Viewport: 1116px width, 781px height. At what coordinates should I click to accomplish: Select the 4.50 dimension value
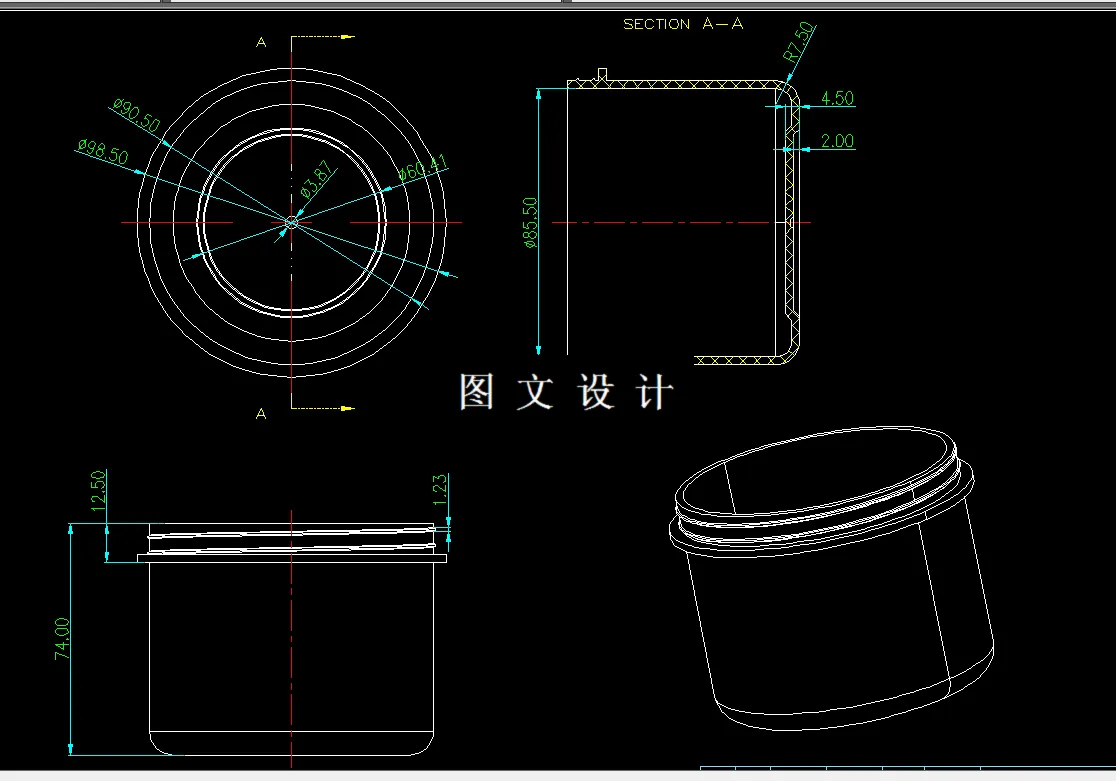(837, 98)
